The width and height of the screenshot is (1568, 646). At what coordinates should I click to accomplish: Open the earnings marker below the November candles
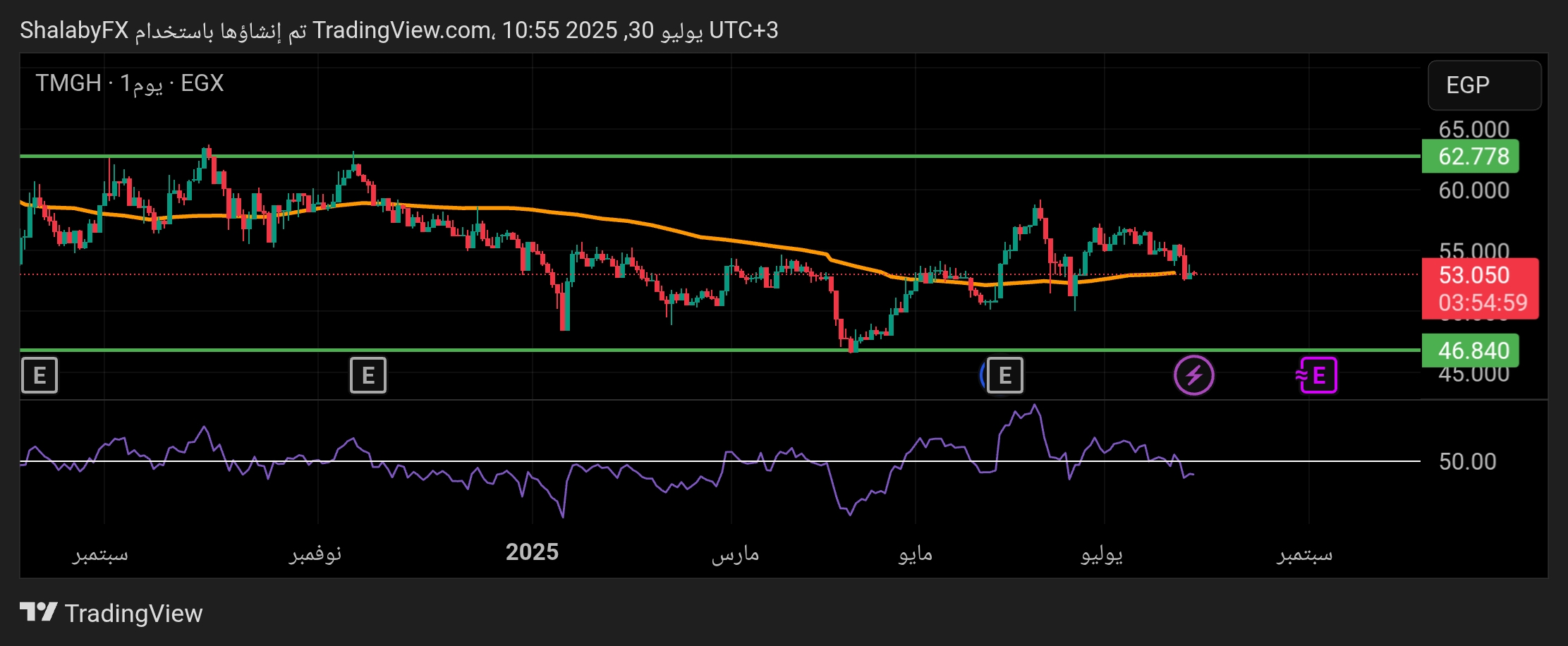pyautogui.click(x=368, y=375)
